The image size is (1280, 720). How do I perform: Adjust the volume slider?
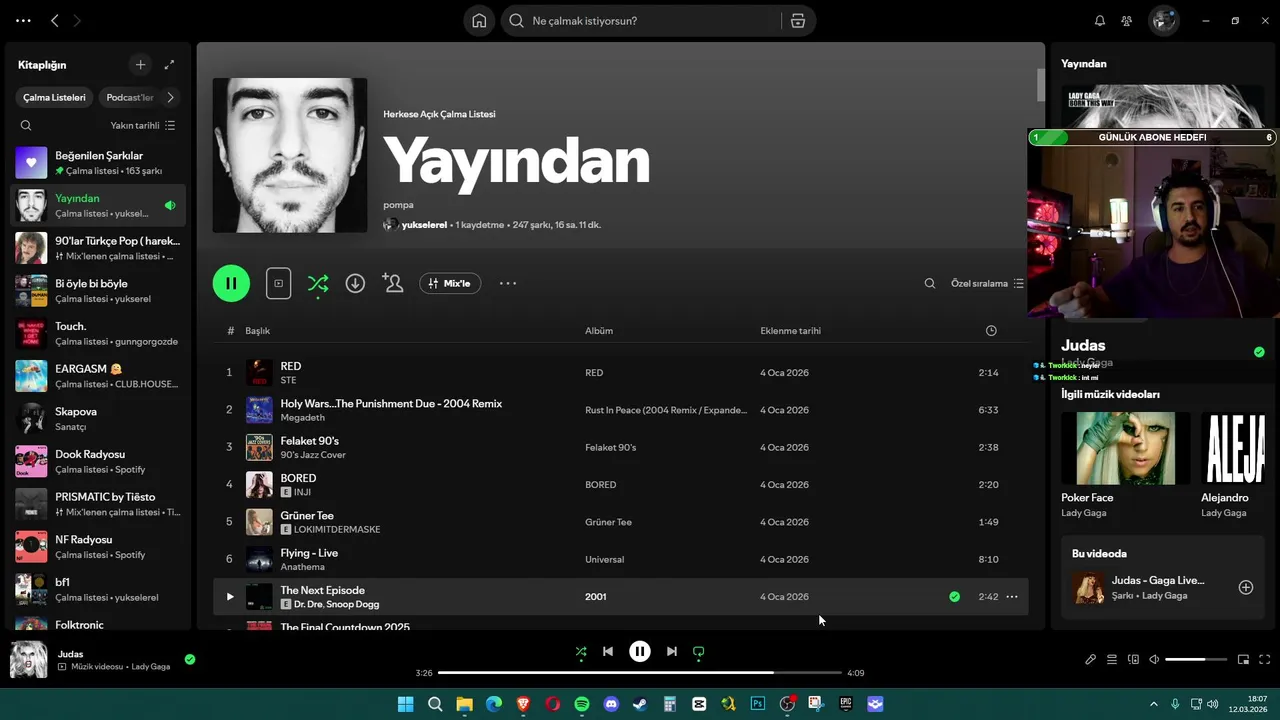coord(1196,660)
